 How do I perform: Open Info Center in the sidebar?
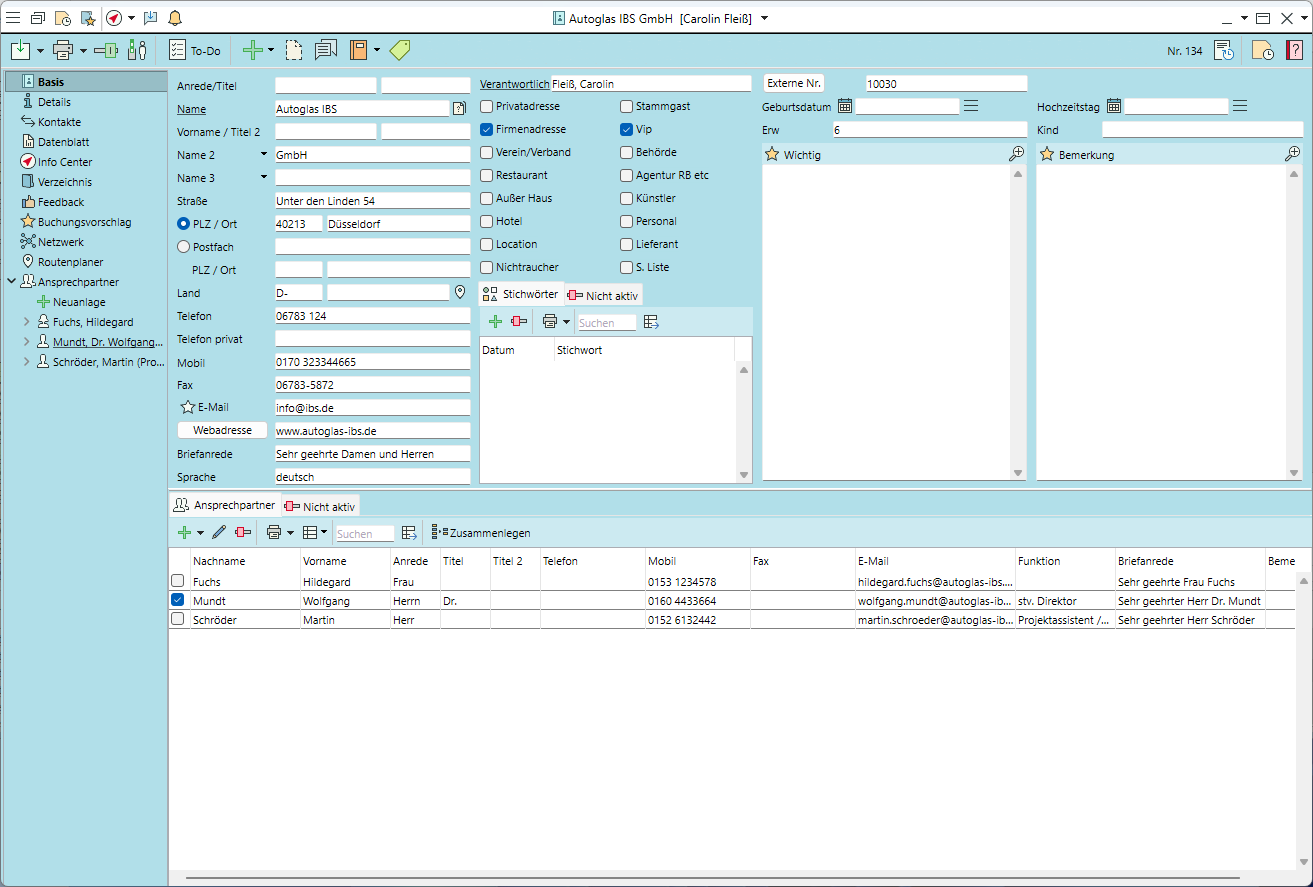coord(64,162)
